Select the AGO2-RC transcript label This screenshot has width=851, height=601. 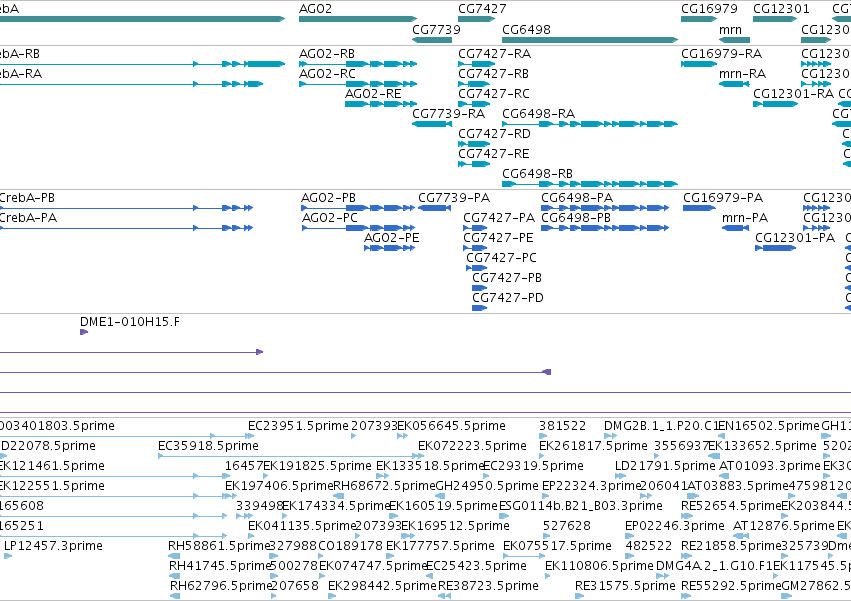point(327,74)
